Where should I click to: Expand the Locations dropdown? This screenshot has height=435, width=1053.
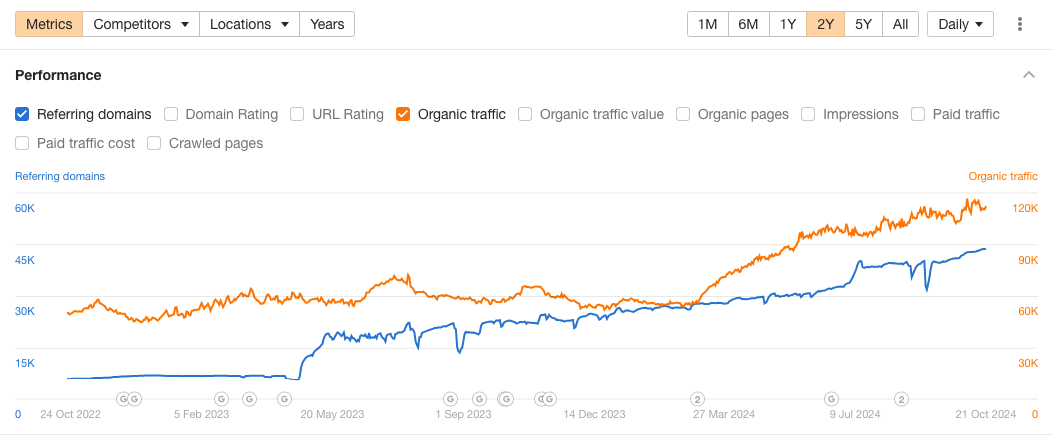[250, 24]
